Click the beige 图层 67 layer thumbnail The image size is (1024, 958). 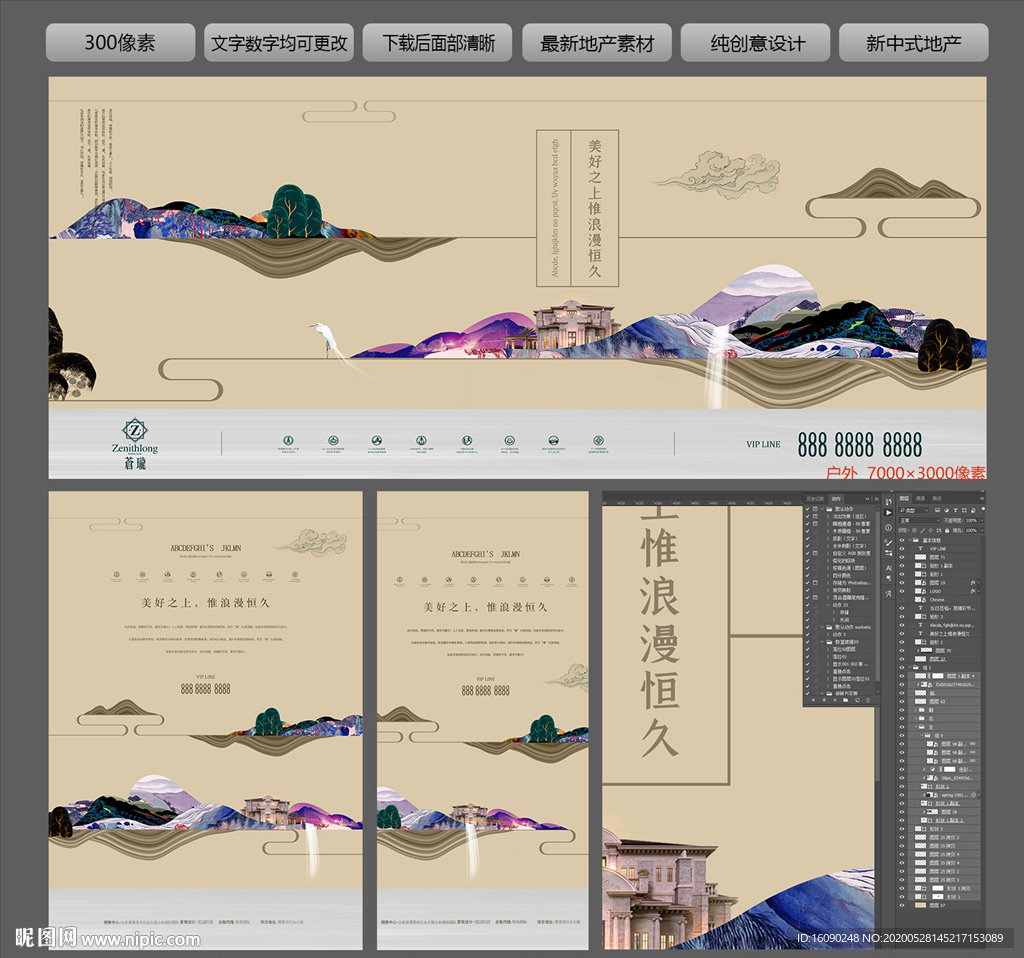pos(921,904)
